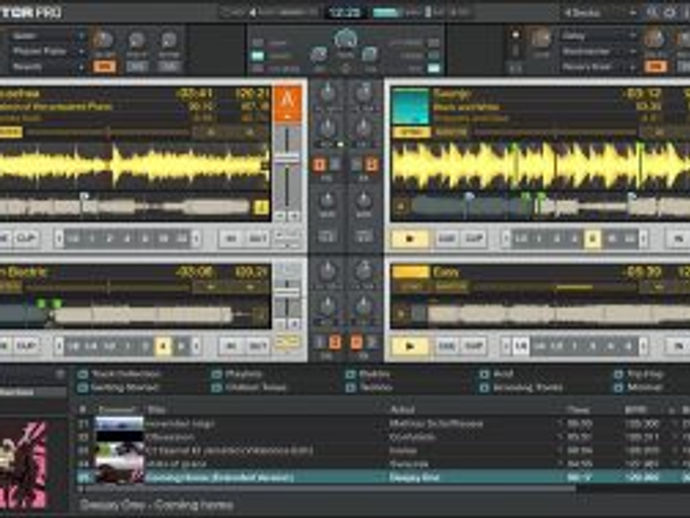Screen dimensions: 690x518
Task: Click the top gain knob of Deck B's mixer channel
Action: point(363,93)
